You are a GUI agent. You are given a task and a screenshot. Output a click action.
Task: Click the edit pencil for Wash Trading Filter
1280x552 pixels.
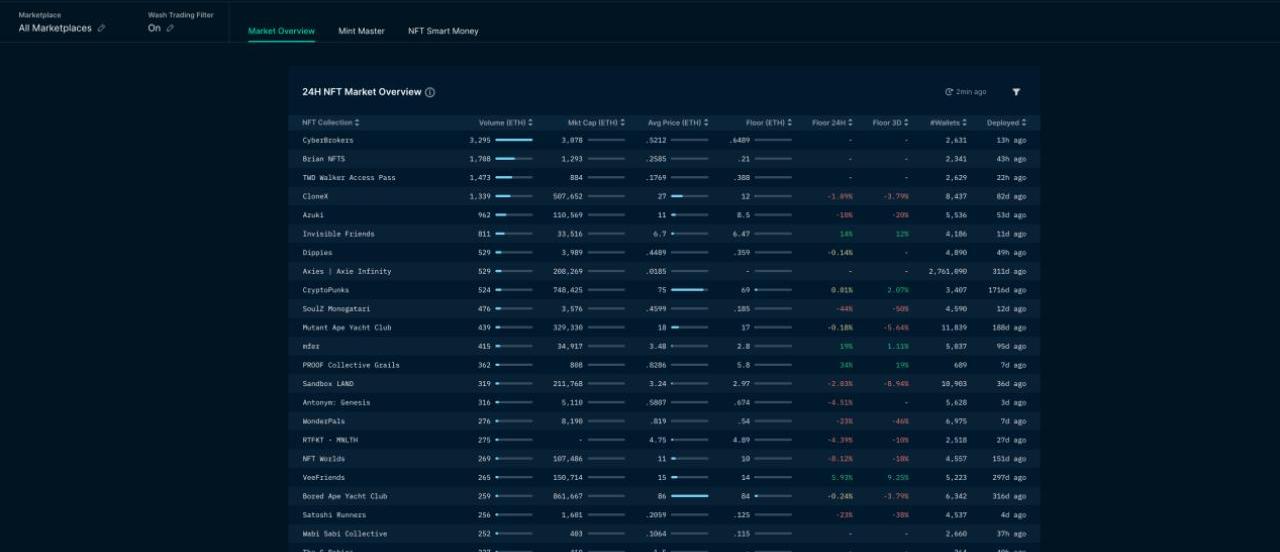(170, 28)
